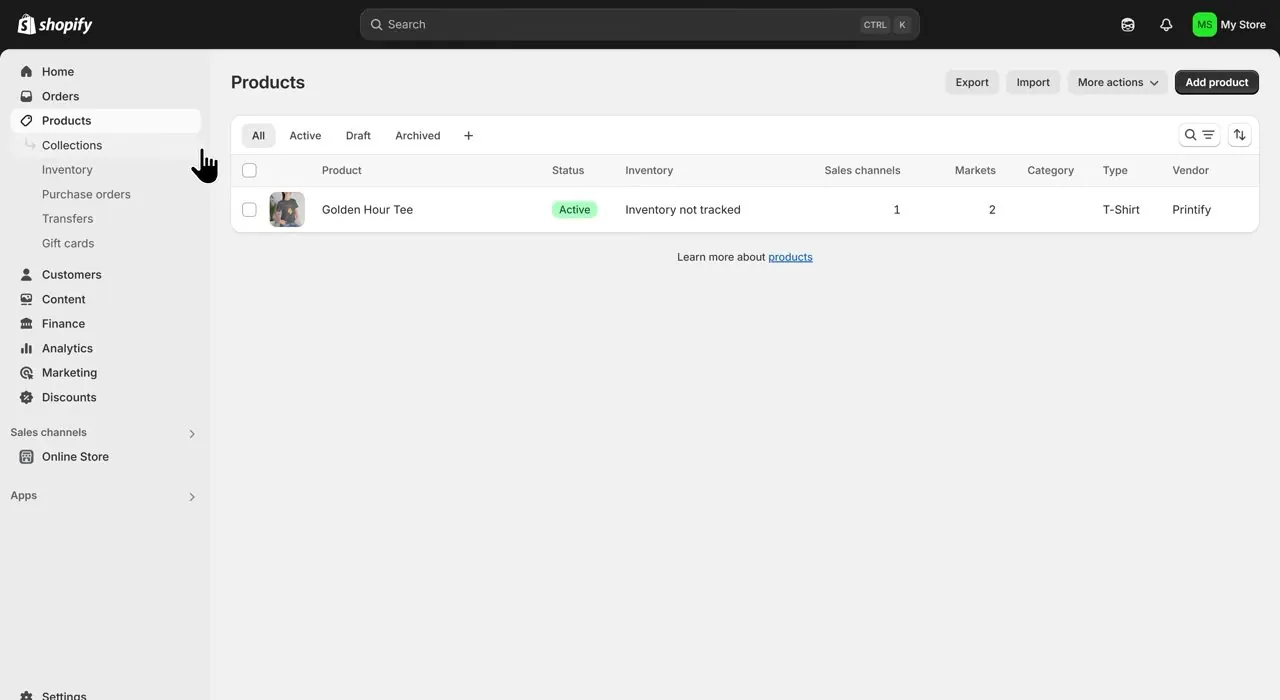
Task: Check the Golden Hour Tee row checkbox
Action: [x=249, y=210]
